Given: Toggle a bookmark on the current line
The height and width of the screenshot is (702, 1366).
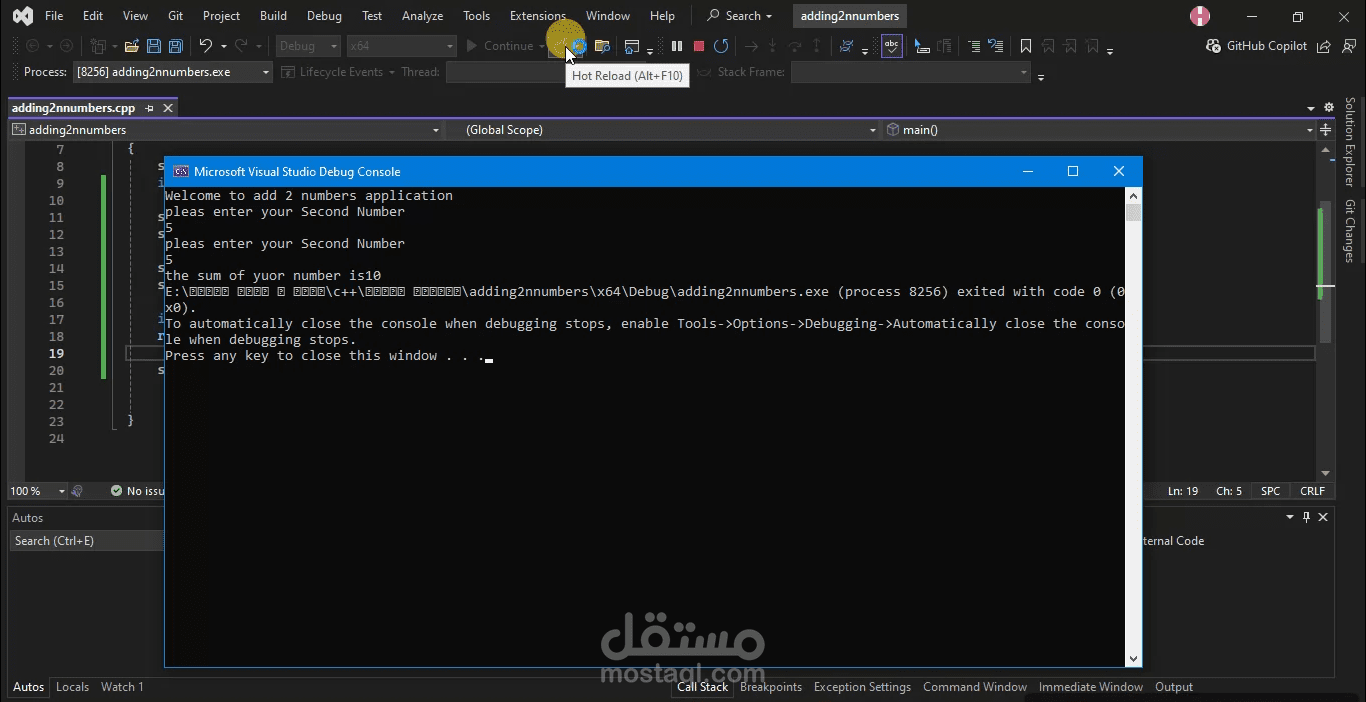Looking at the screenshot, I should coord(1026,46).
